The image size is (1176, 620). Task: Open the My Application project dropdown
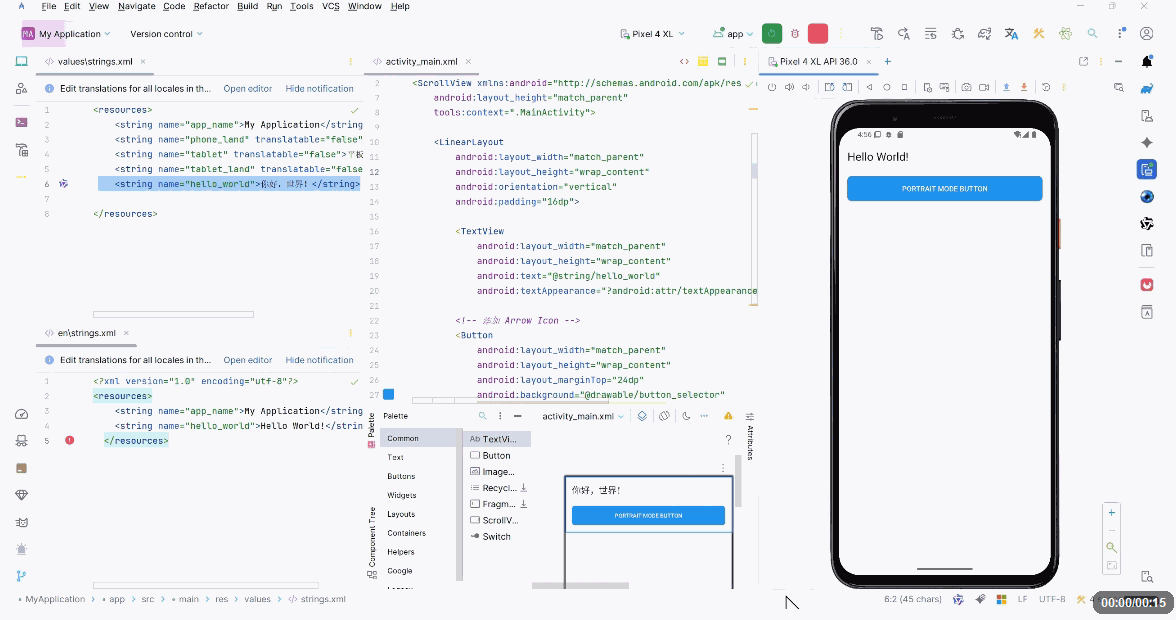click(x=66, y=34)
